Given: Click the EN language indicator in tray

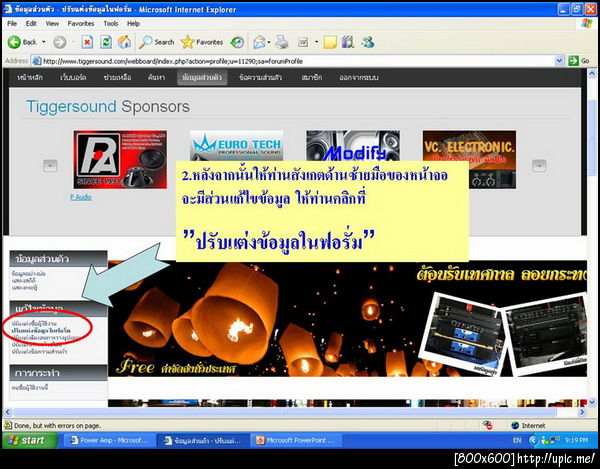Looking at the screenshot, I should point(517,440).
